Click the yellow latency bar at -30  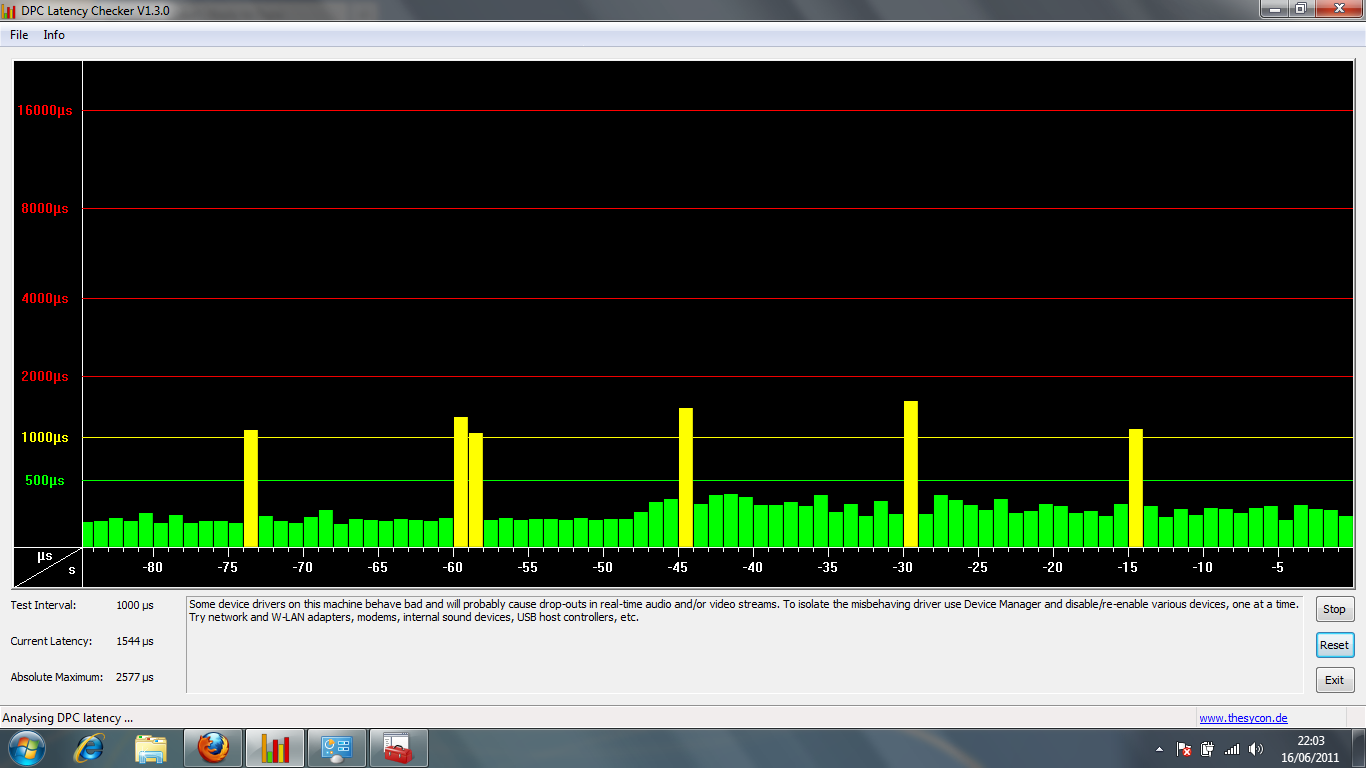point(911,474)
